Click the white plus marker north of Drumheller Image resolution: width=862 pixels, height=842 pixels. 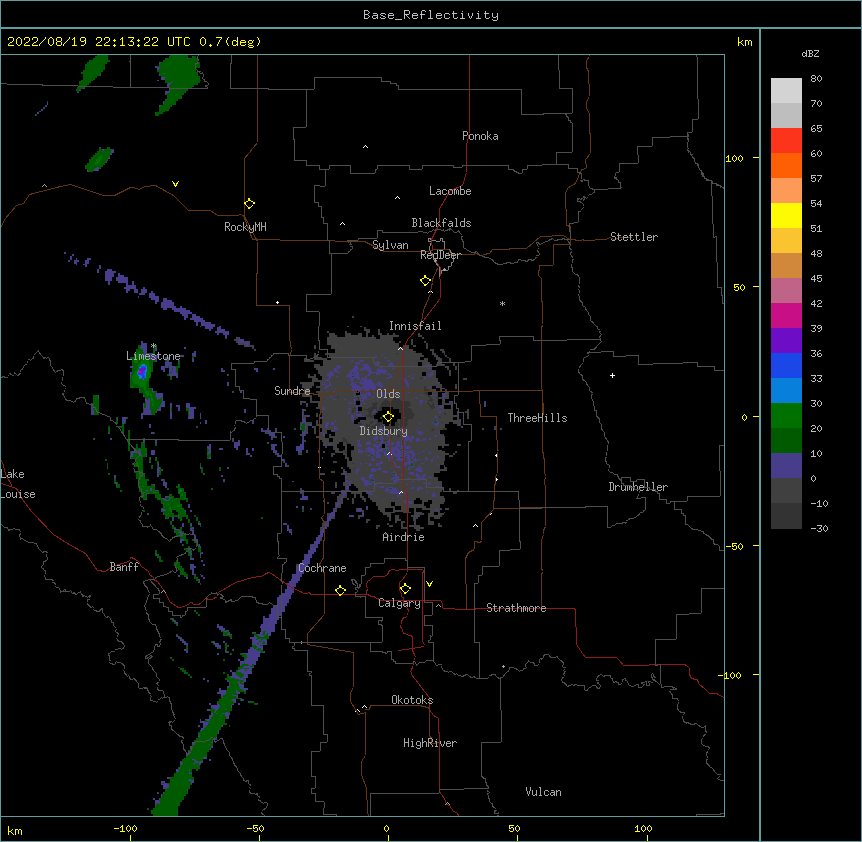pos(612,375)
